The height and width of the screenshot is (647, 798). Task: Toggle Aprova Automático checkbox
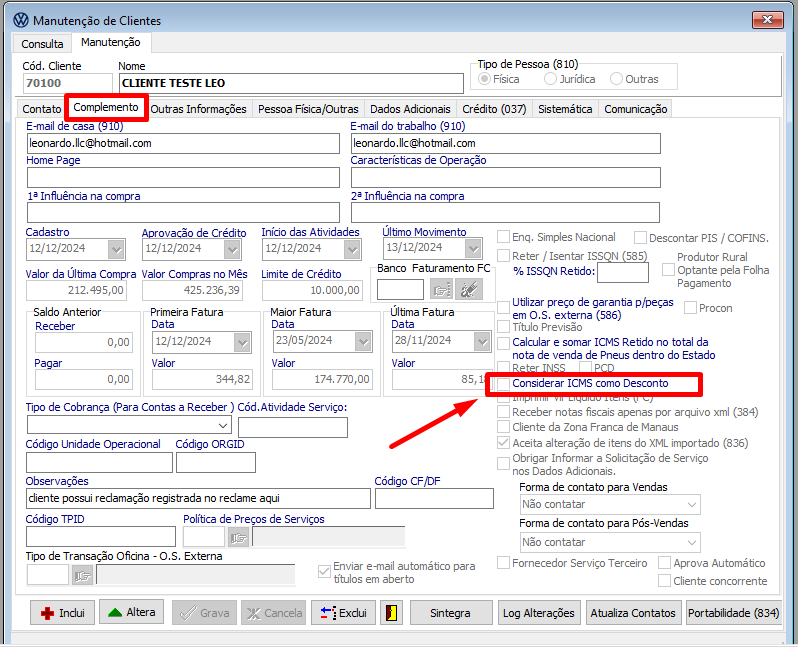(x=664, y=562)
